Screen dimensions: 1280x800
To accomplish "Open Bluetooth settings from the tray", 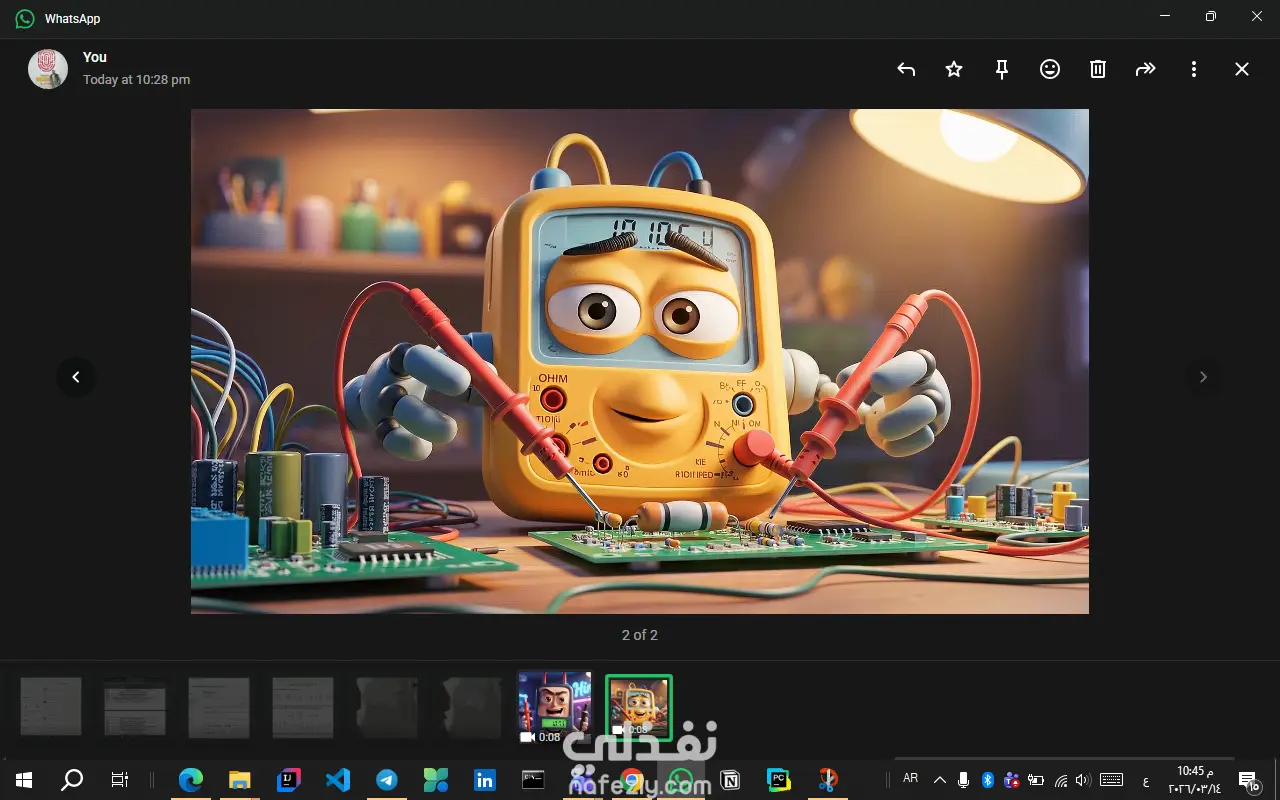I will pyautogui.click(x=987, y=780).
